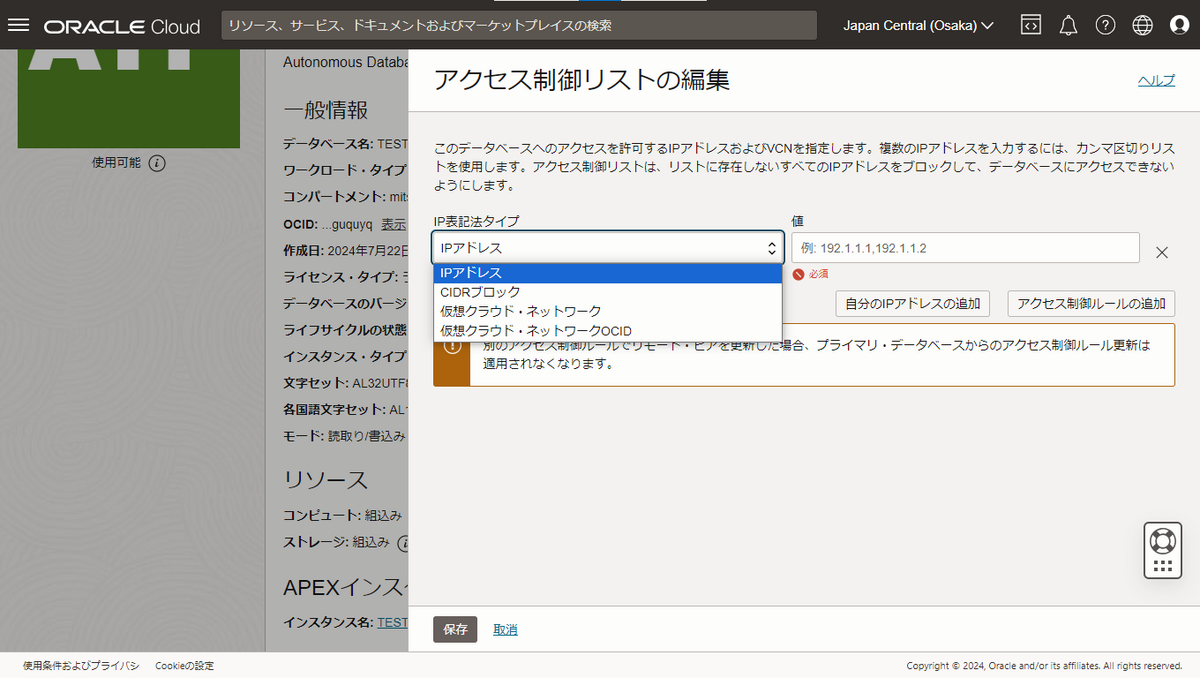
Task: Click the 表示 link beside OCID
Action: [394, 224]
